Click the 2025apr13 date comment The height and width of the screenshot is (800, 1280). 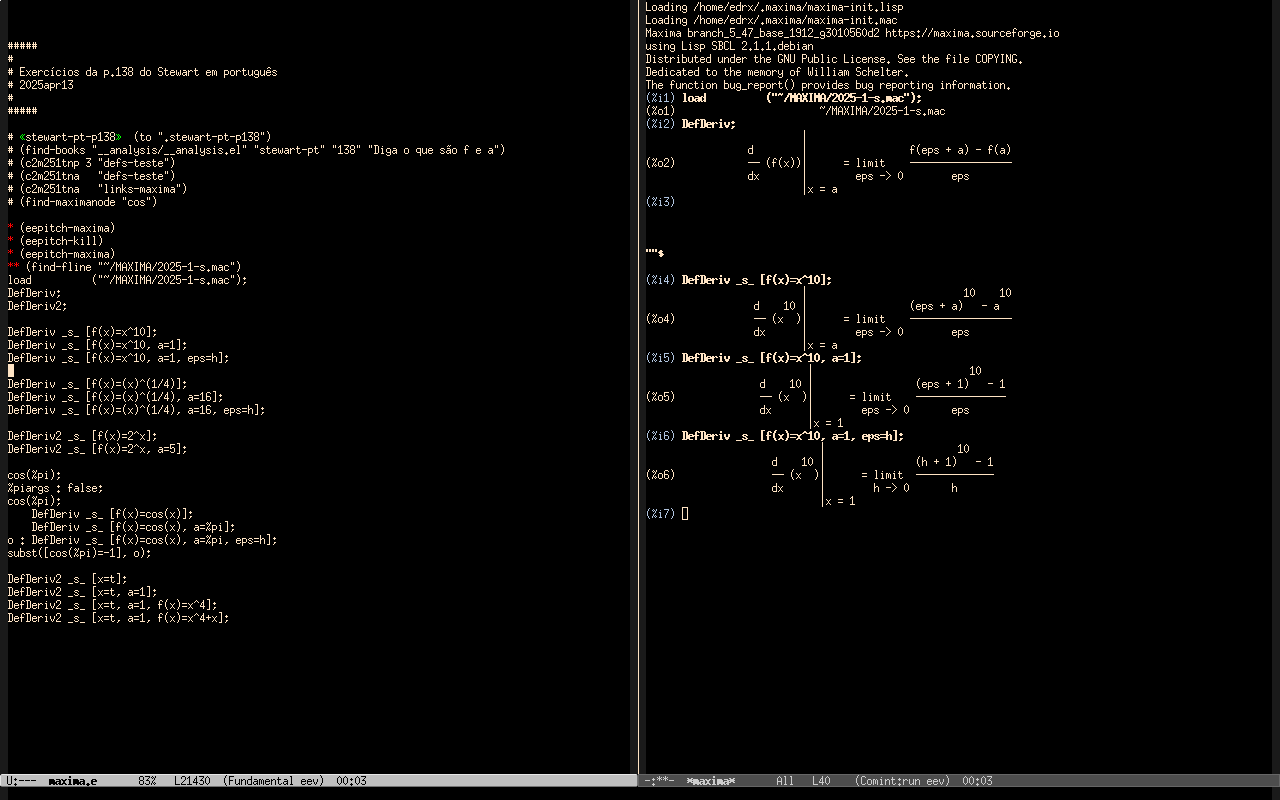click(40, 85)
